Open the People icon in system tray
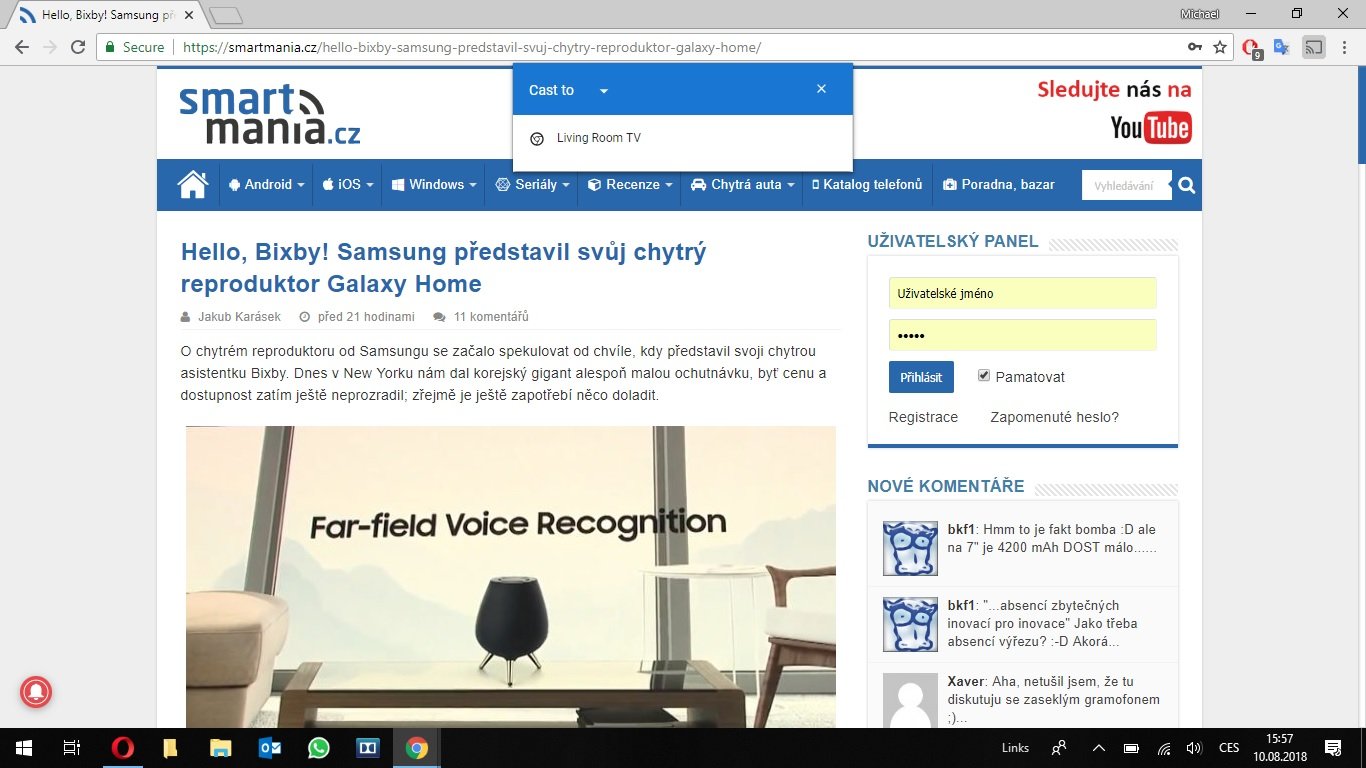The image size is (1366, 768). pyautogui.click(x=1059, y=748)
